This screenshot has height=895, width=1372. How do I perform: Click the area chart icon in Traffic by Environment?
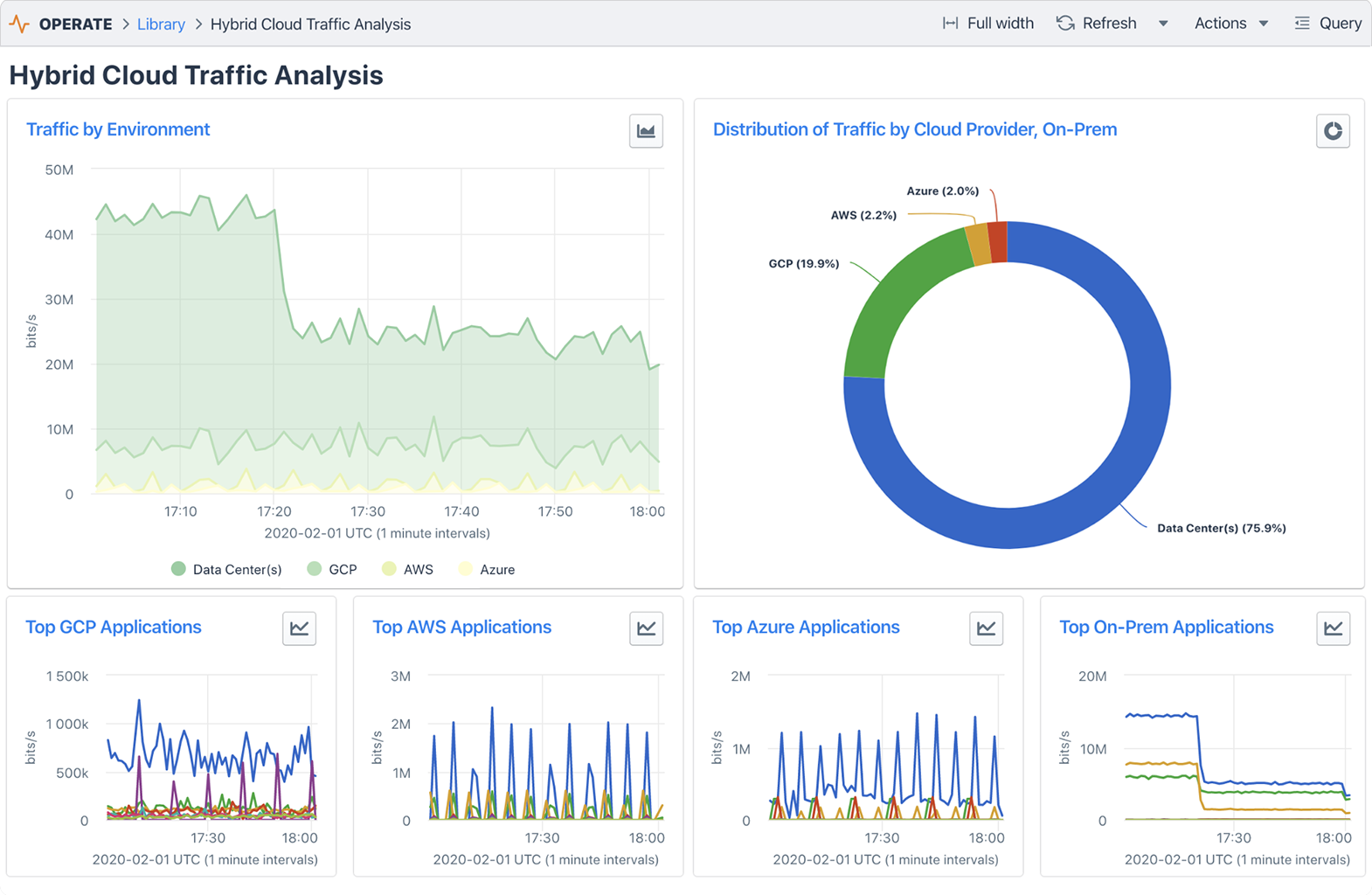[x=646, y=131]
